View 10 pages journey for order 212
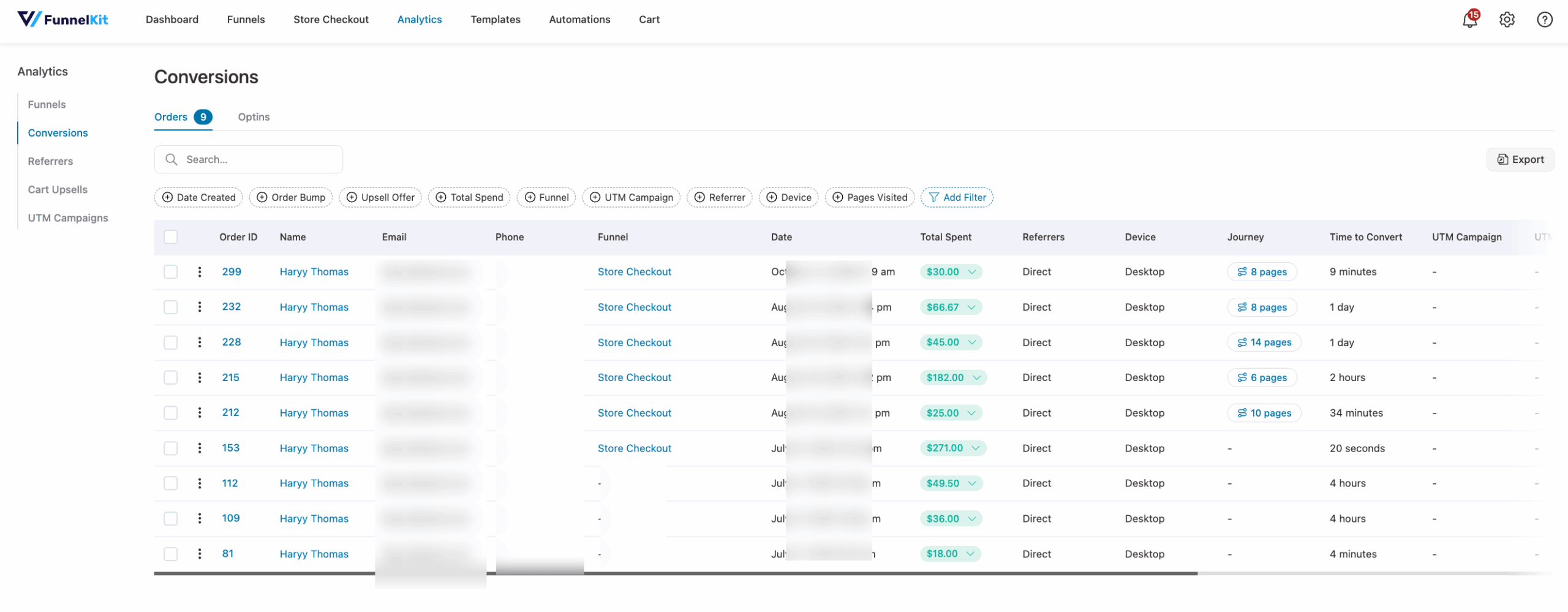This screenshot has width=1568, height=612. [x=1264, y=413]
